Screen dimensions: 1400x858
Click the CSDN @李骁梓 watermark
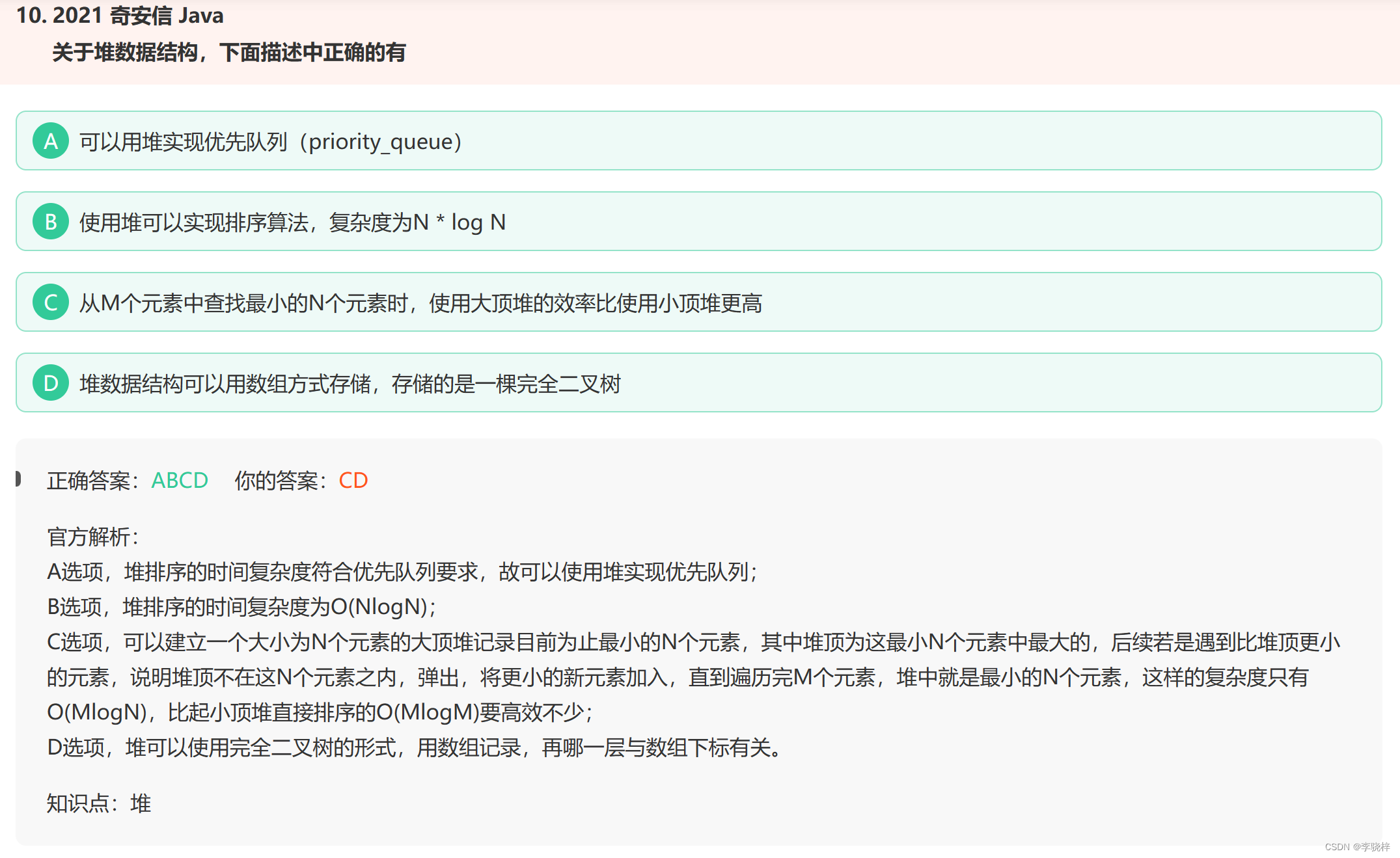1357,846
